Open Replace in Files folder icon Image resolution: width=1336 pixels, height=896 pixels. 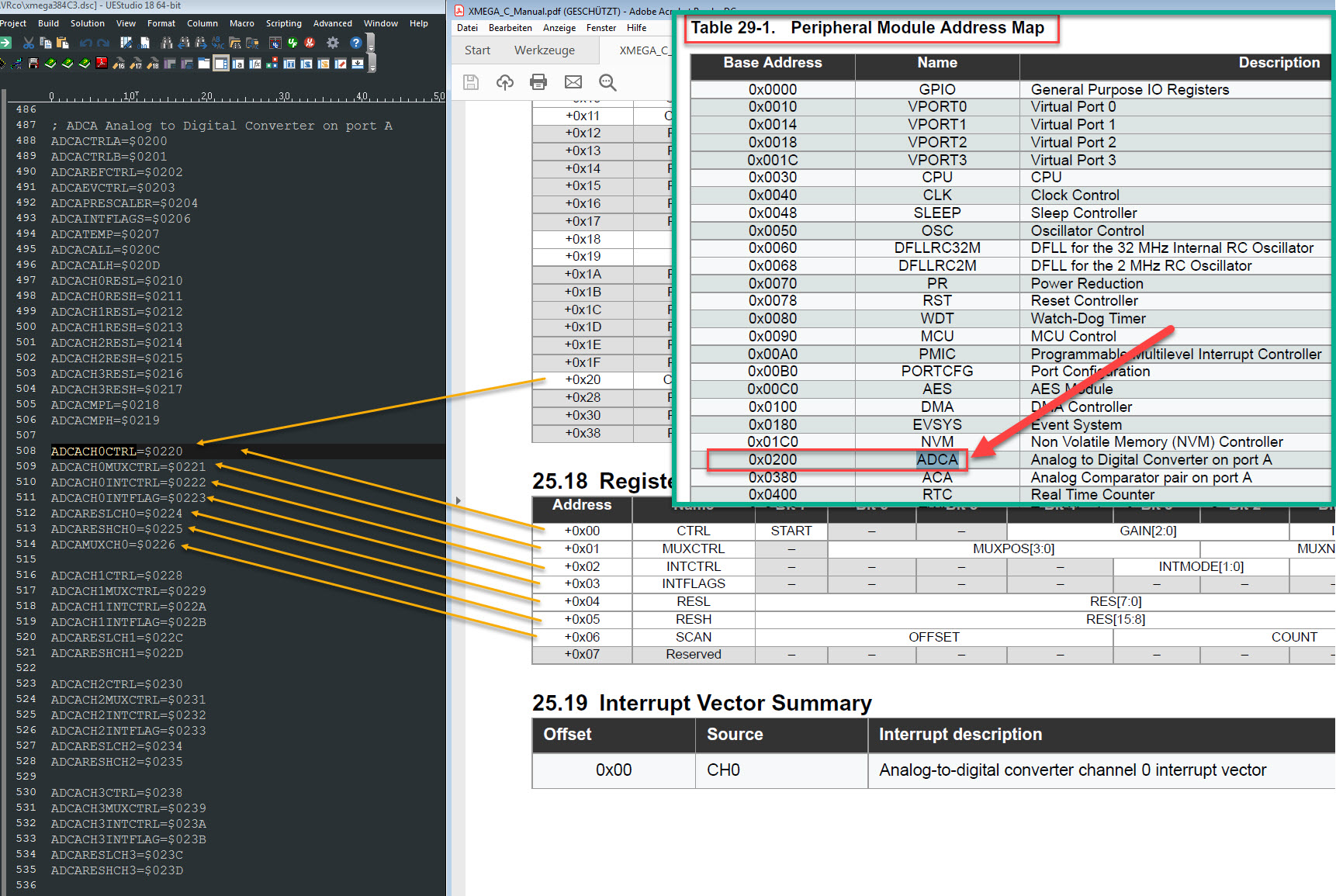[252, 43]
